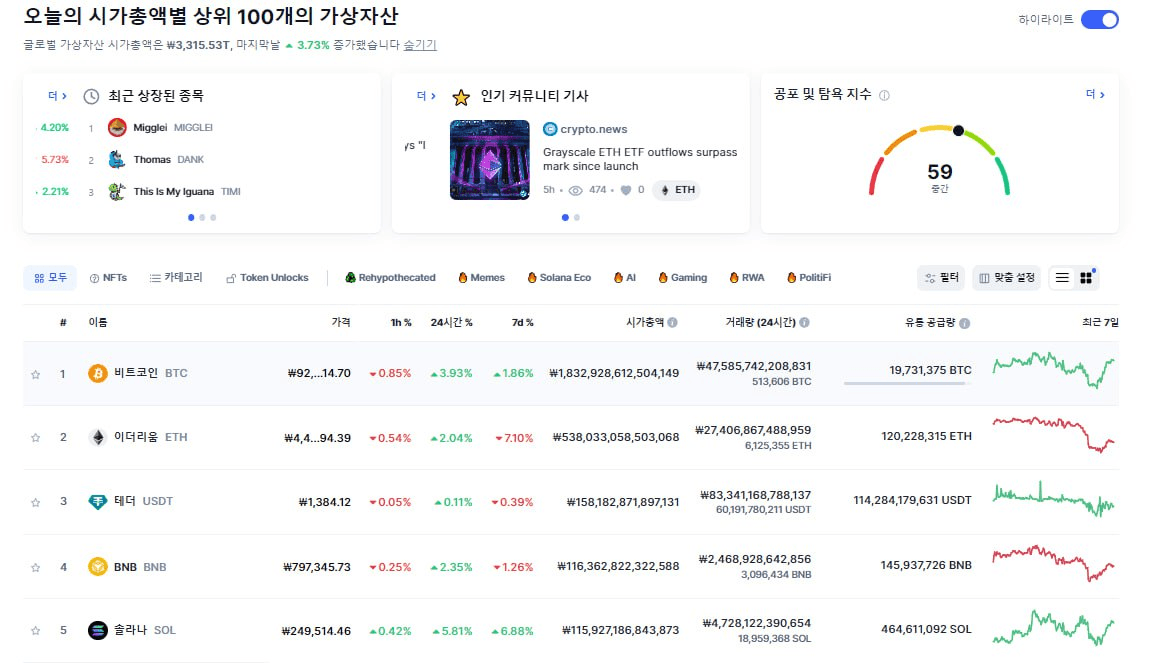
Task: Select the AI category
Action: (x=625, y=278)
